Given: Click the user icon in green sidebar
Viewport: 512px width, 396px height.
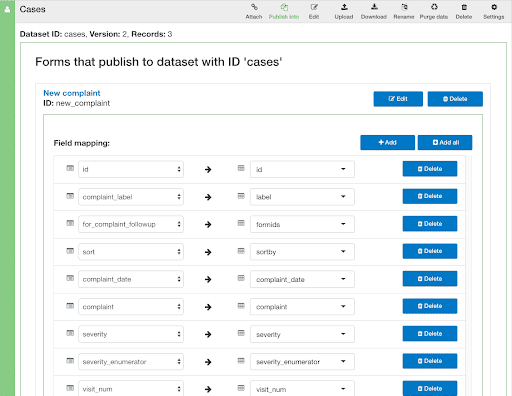Looking at the screenshot, I should 7,9.
